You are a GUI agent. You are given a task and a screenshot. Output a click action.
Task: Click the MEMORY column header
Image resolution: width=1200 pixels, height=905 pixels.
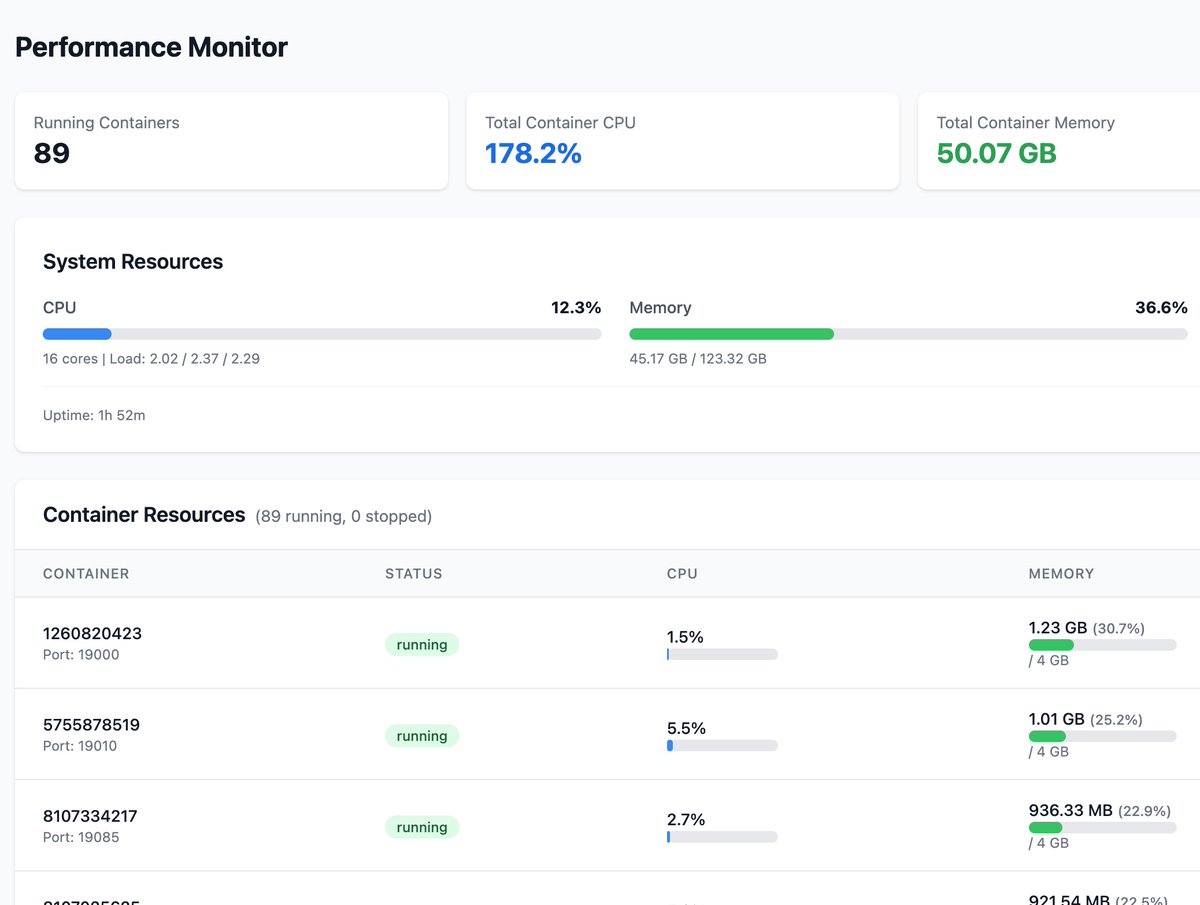1061,574
